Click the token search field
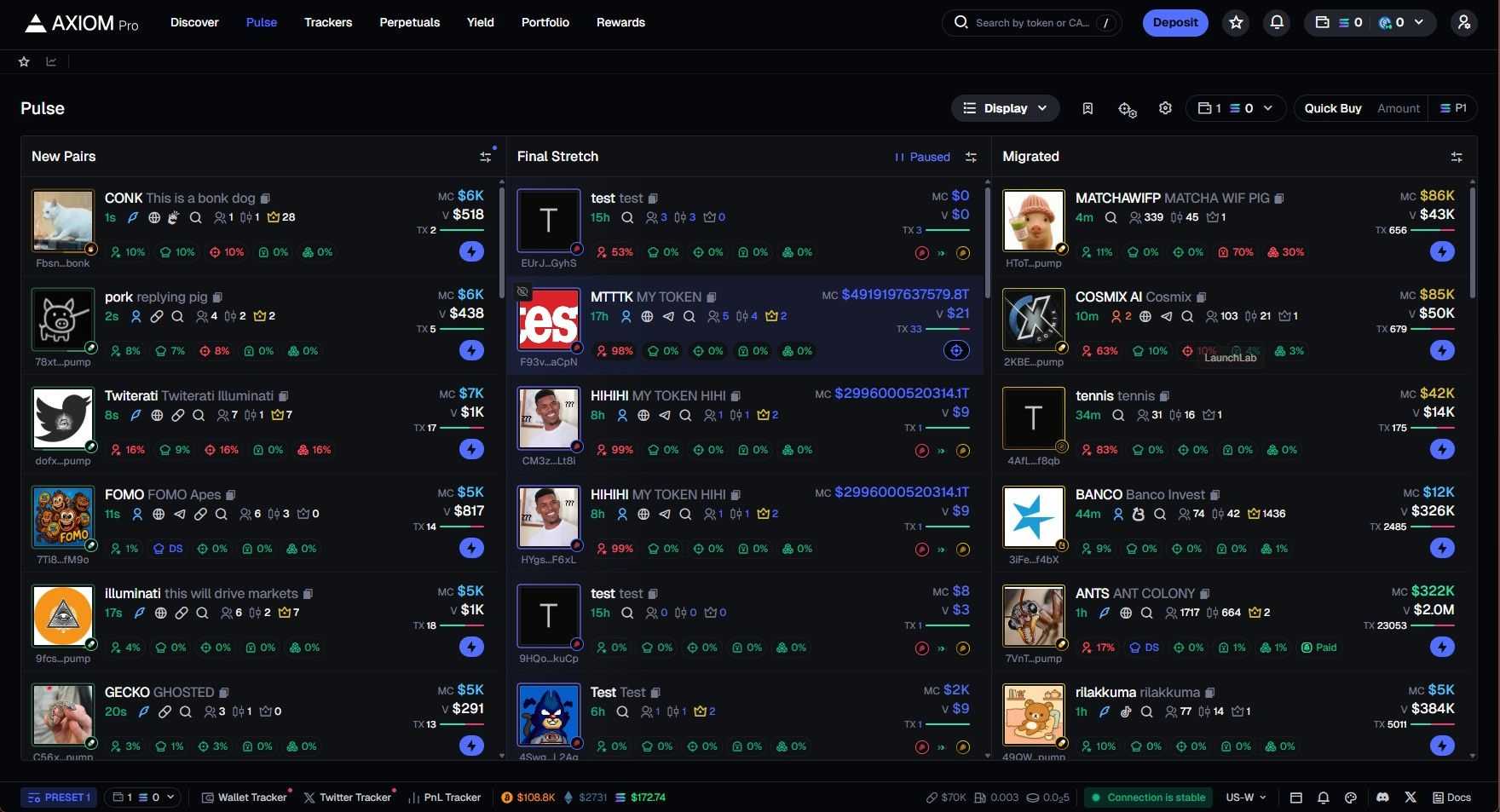Screen dimensions: 1500x812 (x=1031, y=23)
